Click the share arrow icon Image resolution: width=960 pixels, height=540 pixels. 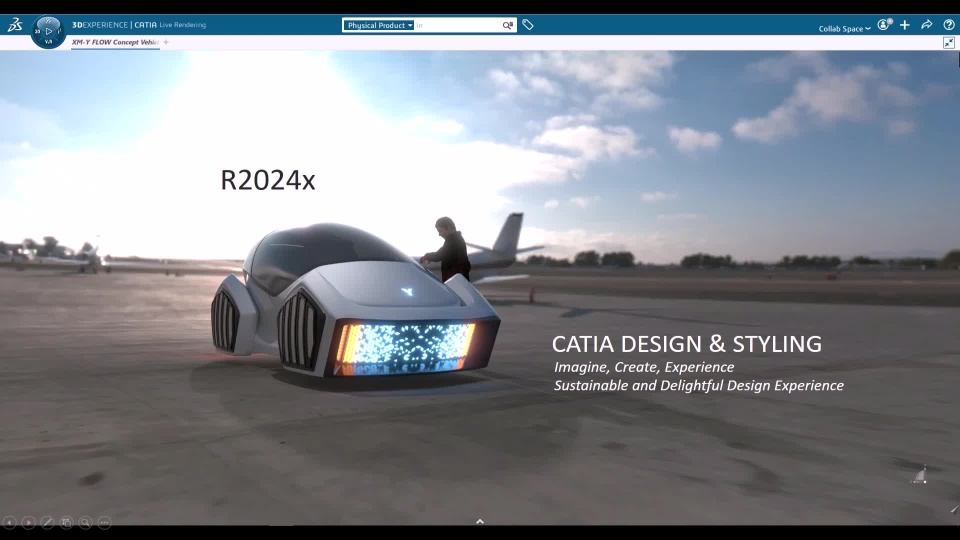tap(926, 24)
